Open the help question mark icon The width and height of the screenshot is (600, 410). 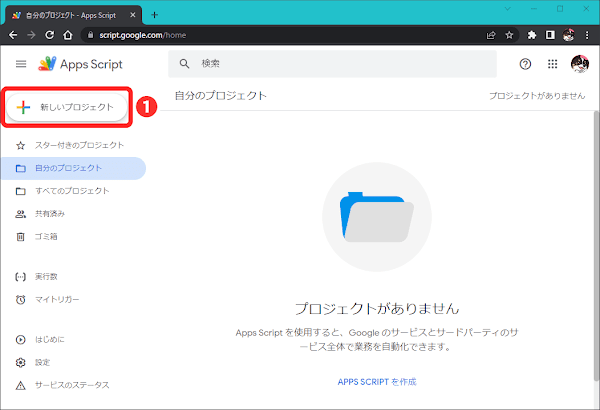525,64
